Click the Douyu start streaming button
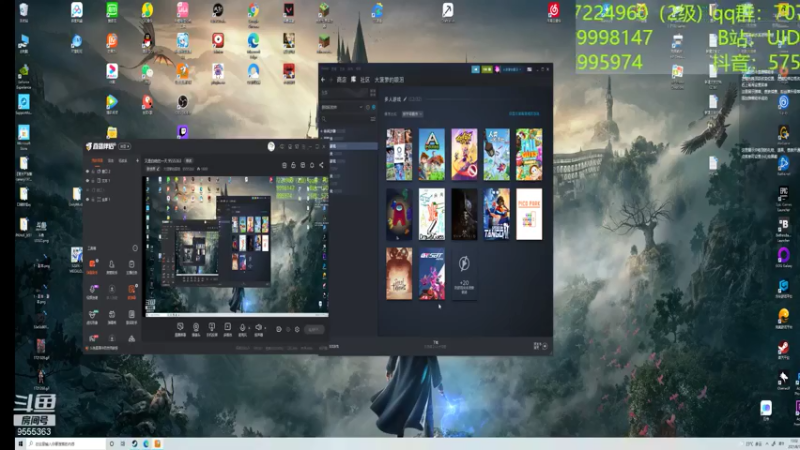 (x=314, y=330)
